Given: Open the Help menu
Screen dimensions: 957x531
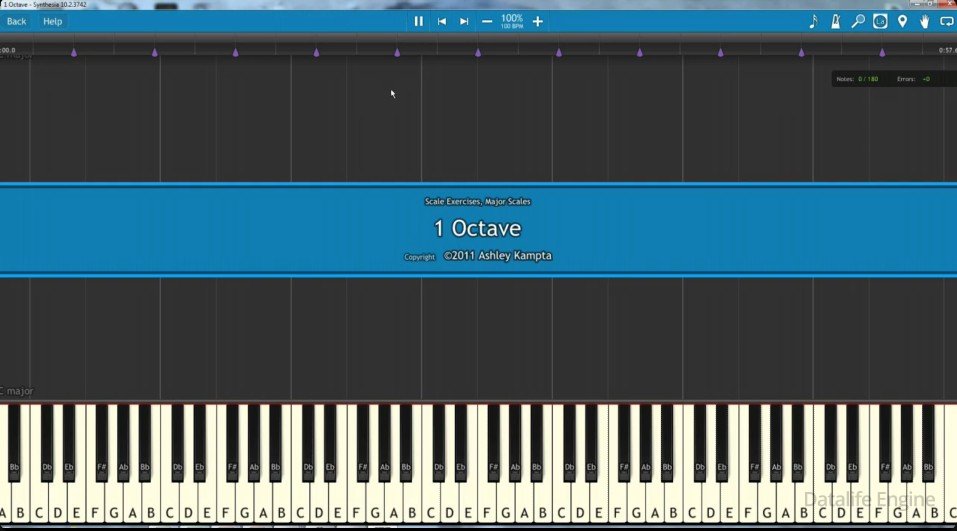Looking at the screenshot, I should coord(52,21).
